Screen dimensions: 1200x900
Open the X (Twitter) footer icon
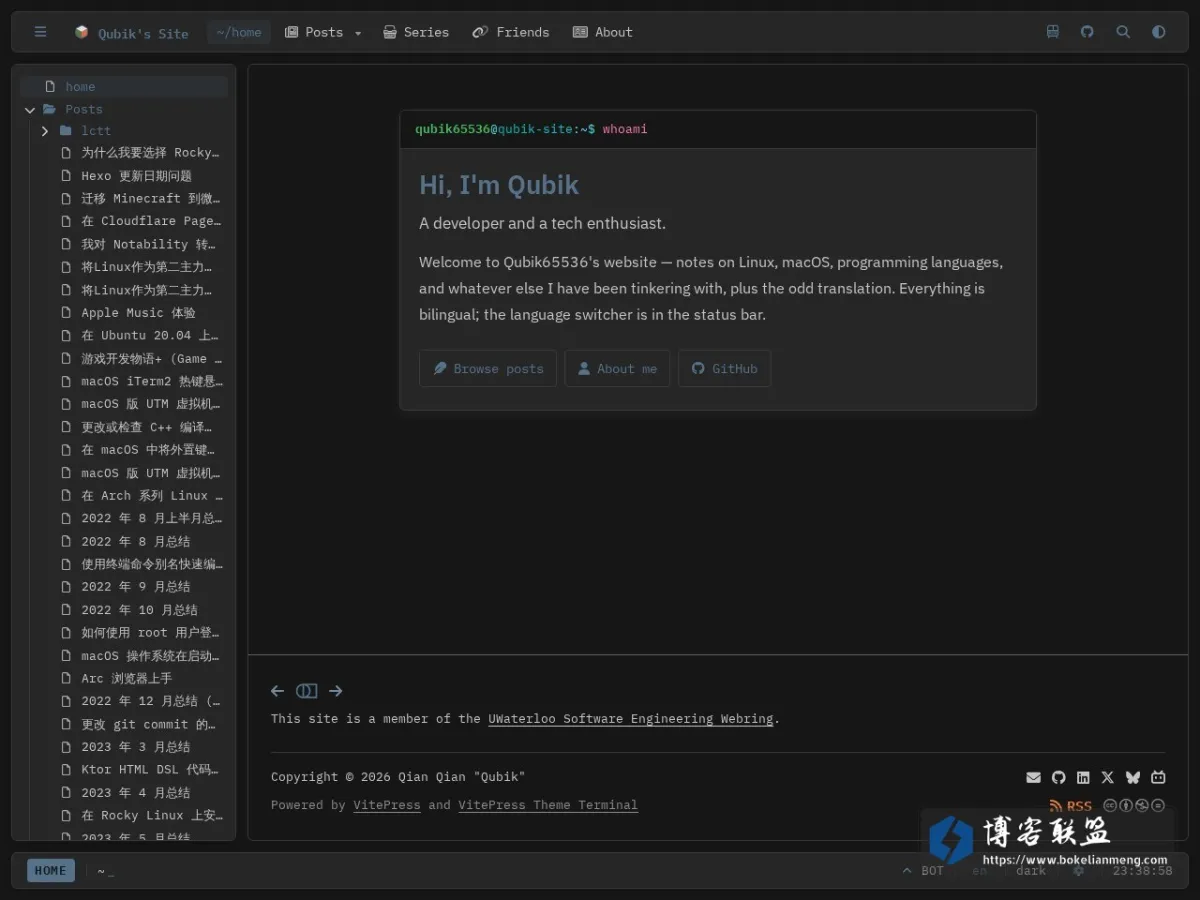pyautogui.click(x=1108, y=777)
